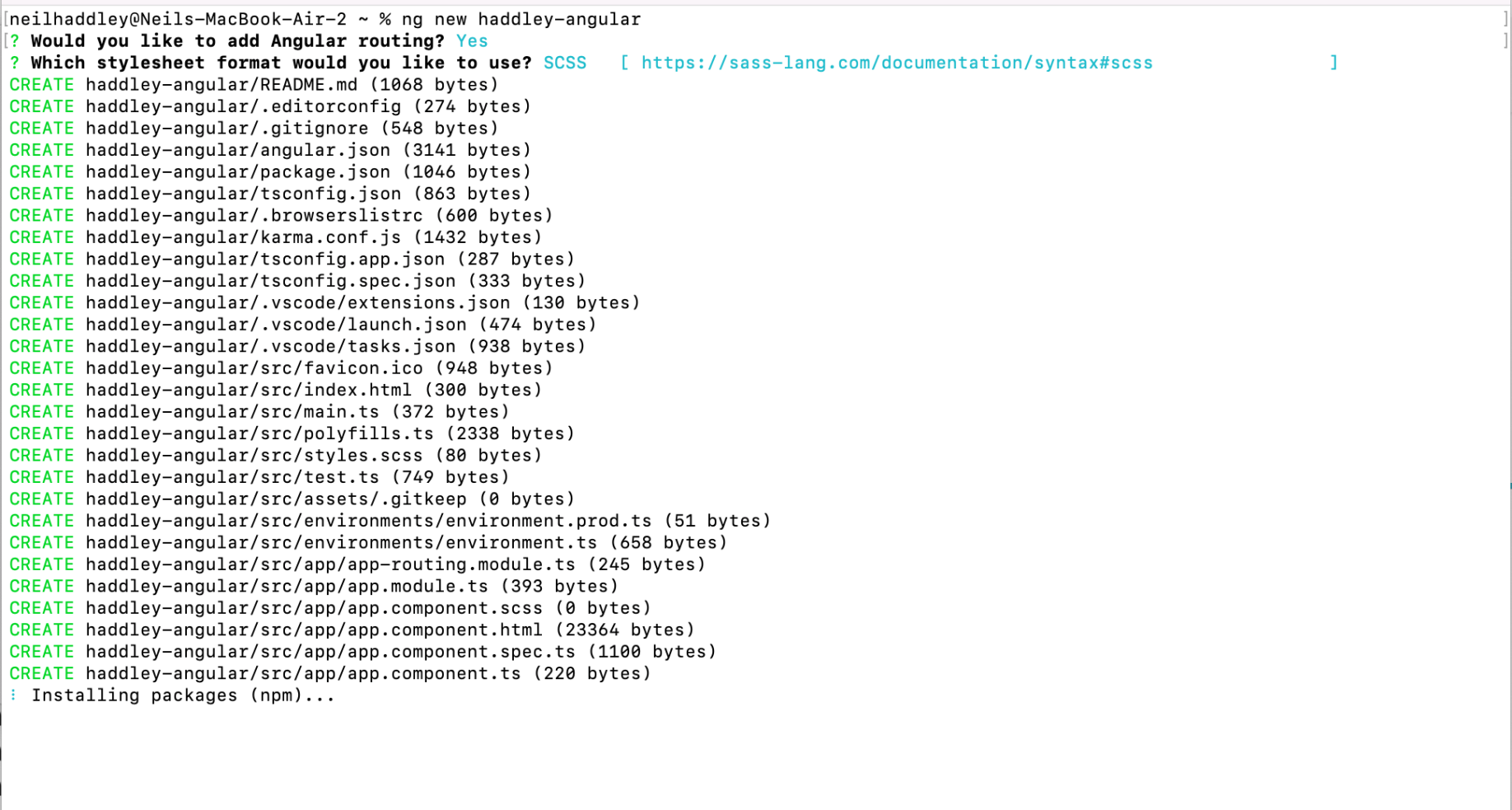Click the README.md file path line

click(222, 85)
